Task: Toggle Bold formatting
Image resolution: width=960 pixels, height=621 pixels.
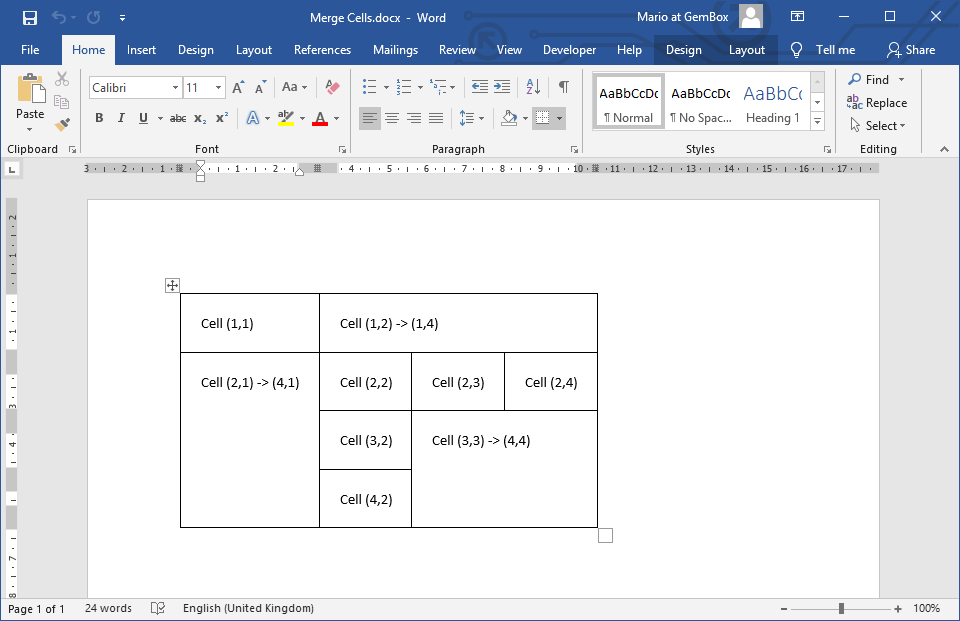Action: 99,118
